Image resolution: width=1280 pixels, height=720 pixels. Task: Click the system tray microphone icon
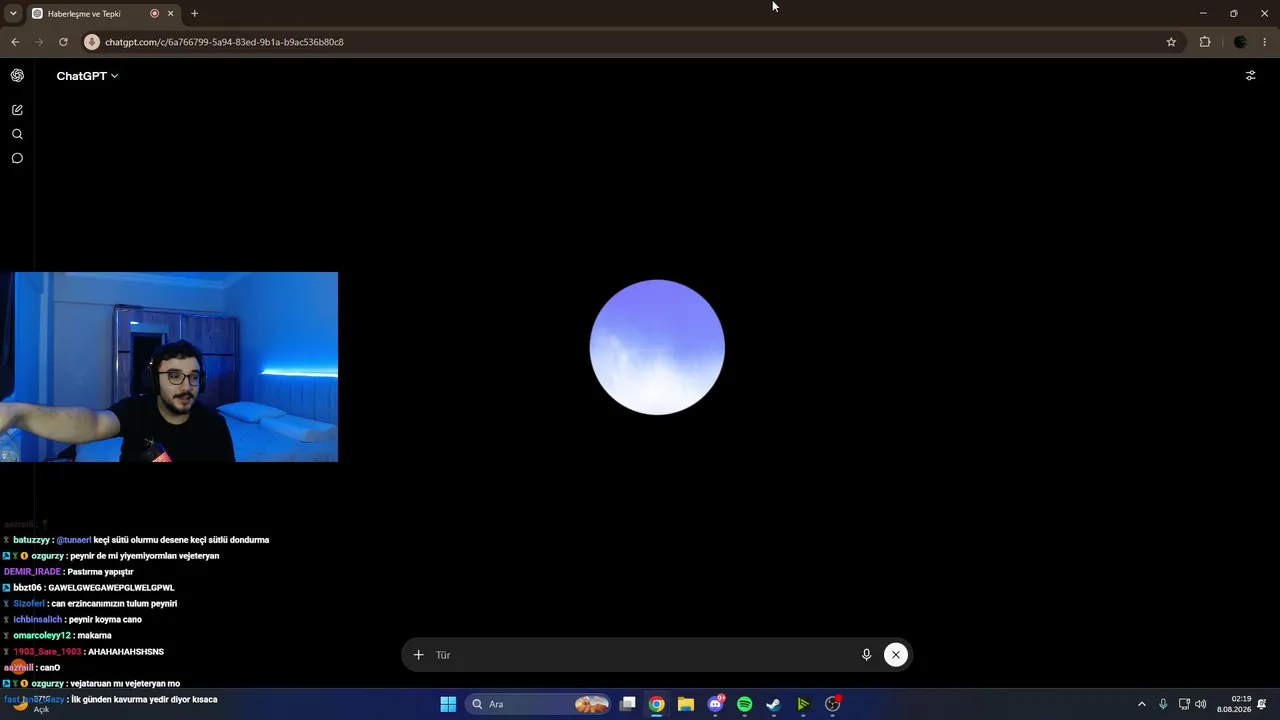click(x=1163, y=704)
